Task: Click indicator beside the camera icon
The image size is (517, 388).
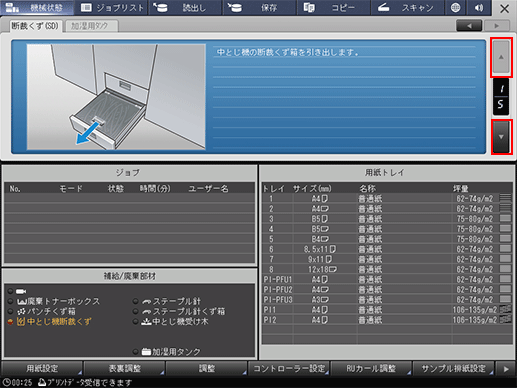Action: pos(11,291)
